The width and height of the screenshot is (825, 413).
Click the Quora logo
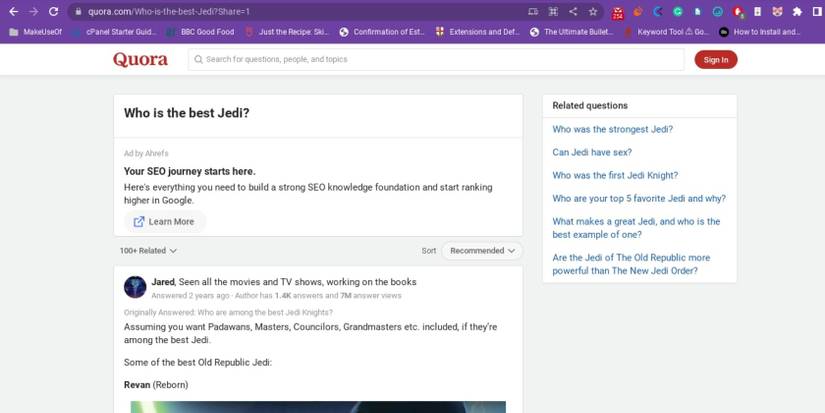[140, 59]
